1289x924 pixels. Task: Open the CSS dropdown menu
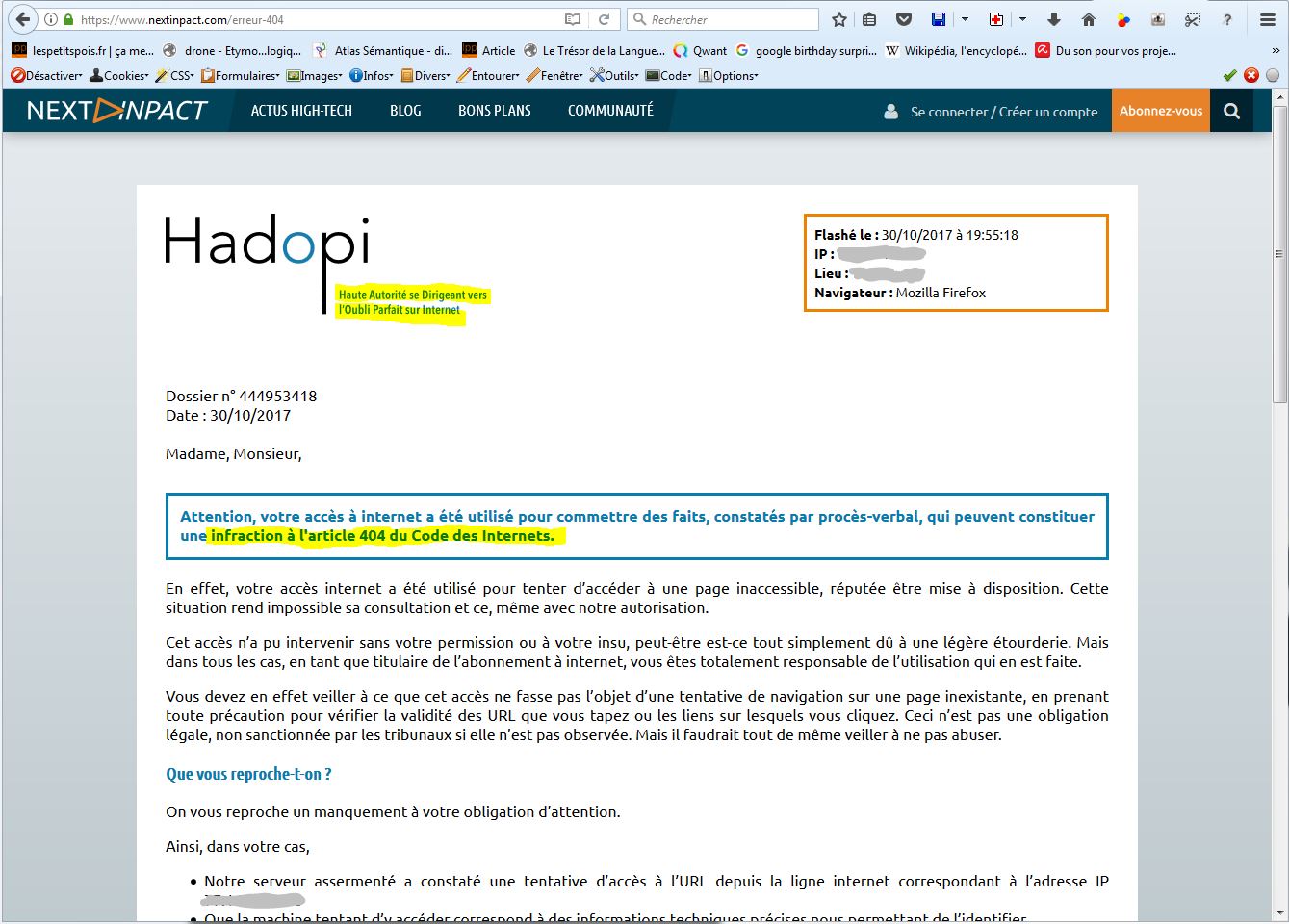(175, 75)
